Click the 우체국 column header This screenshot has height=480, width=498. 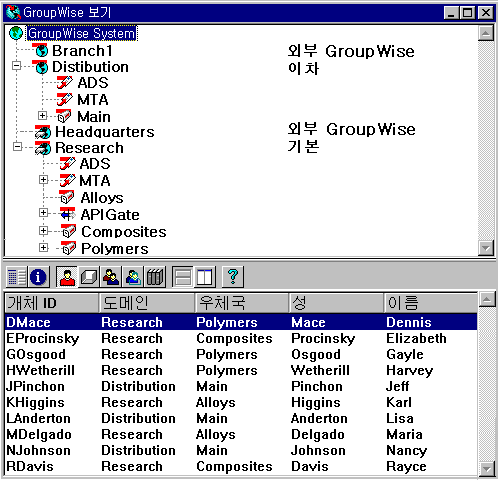(242, 303)
